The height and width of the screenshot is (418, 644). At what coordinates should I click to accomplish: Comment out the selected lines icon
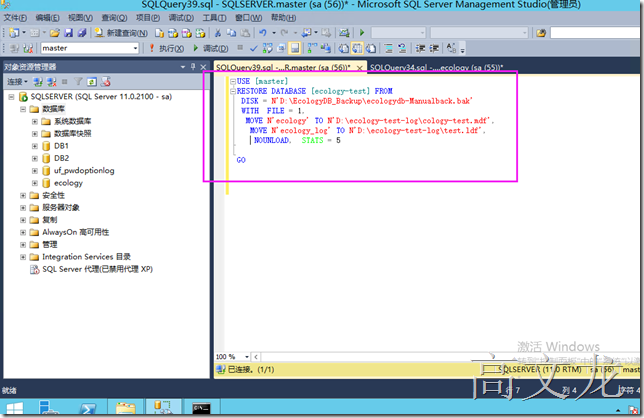tap(389, 48)
